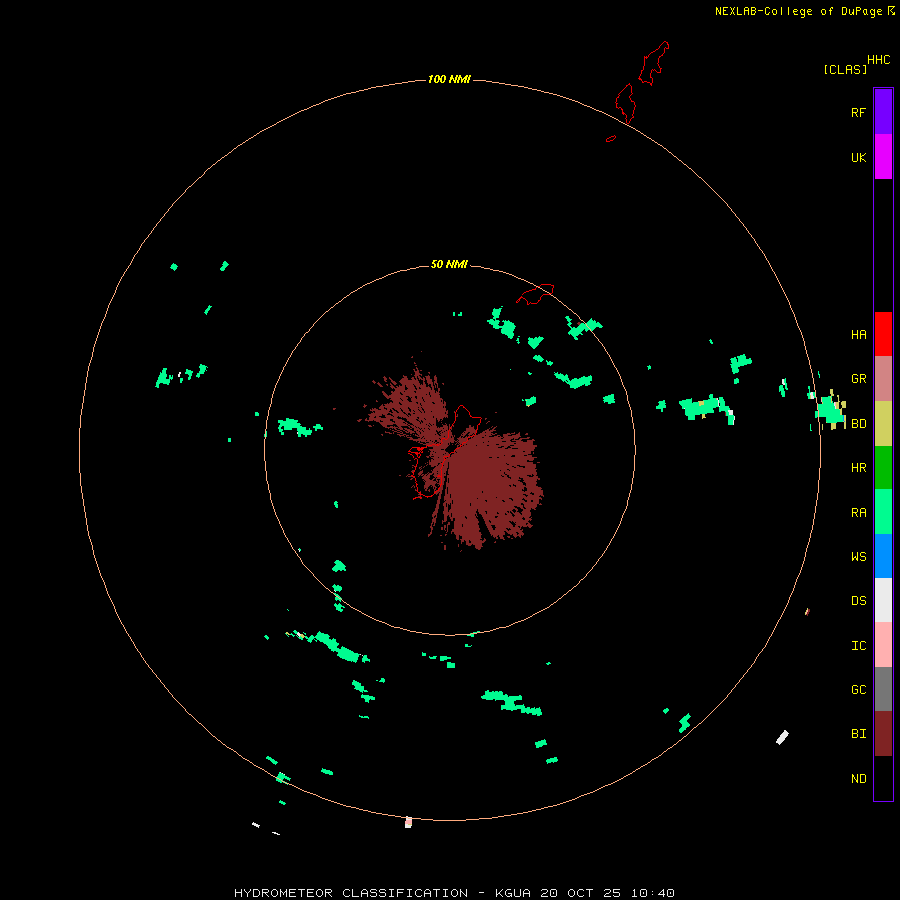Click the brown BI legend swatch

tap(883, 734)
